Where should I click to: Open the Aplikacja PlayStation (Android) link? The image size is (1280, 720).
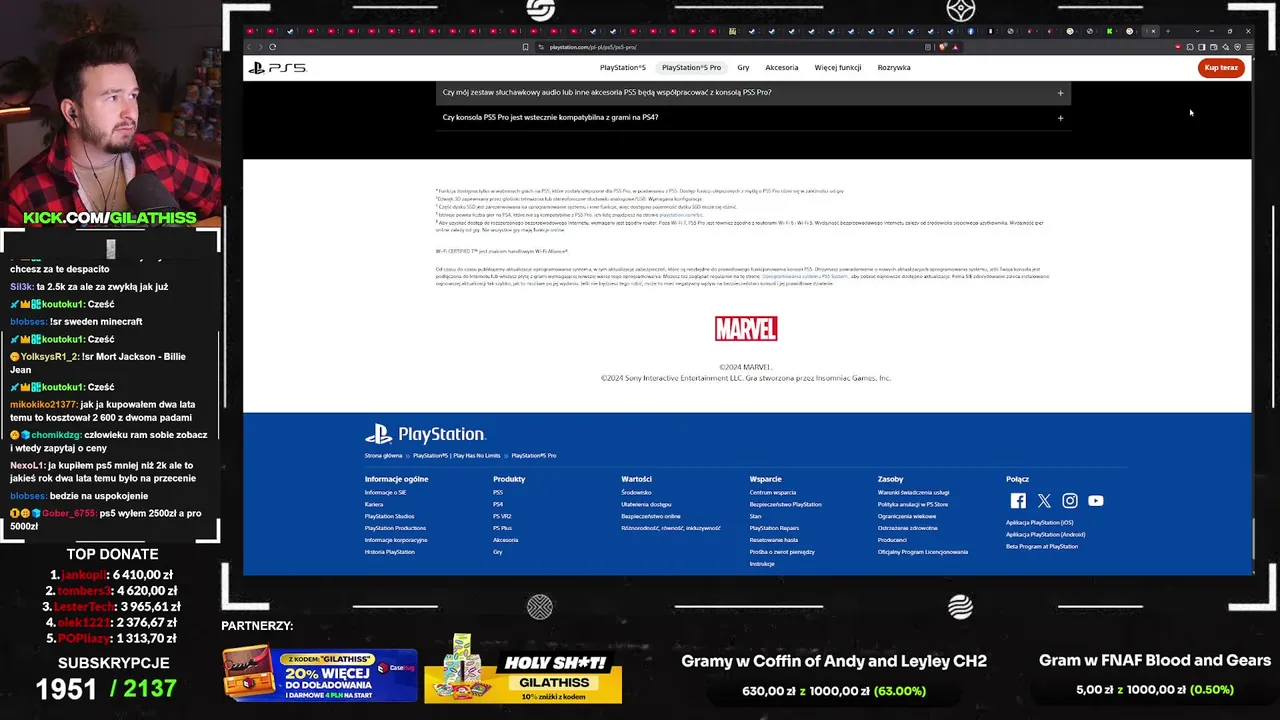1046,535
